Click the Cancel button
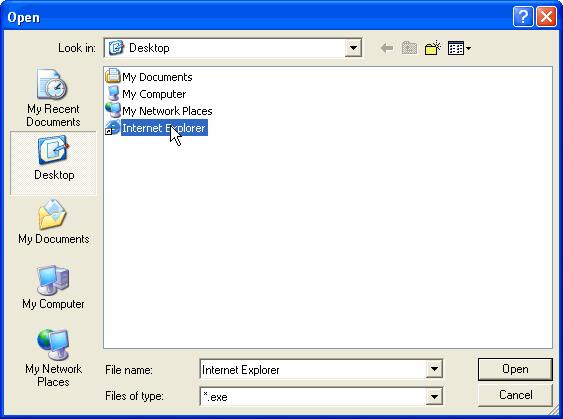 point(515,395)
